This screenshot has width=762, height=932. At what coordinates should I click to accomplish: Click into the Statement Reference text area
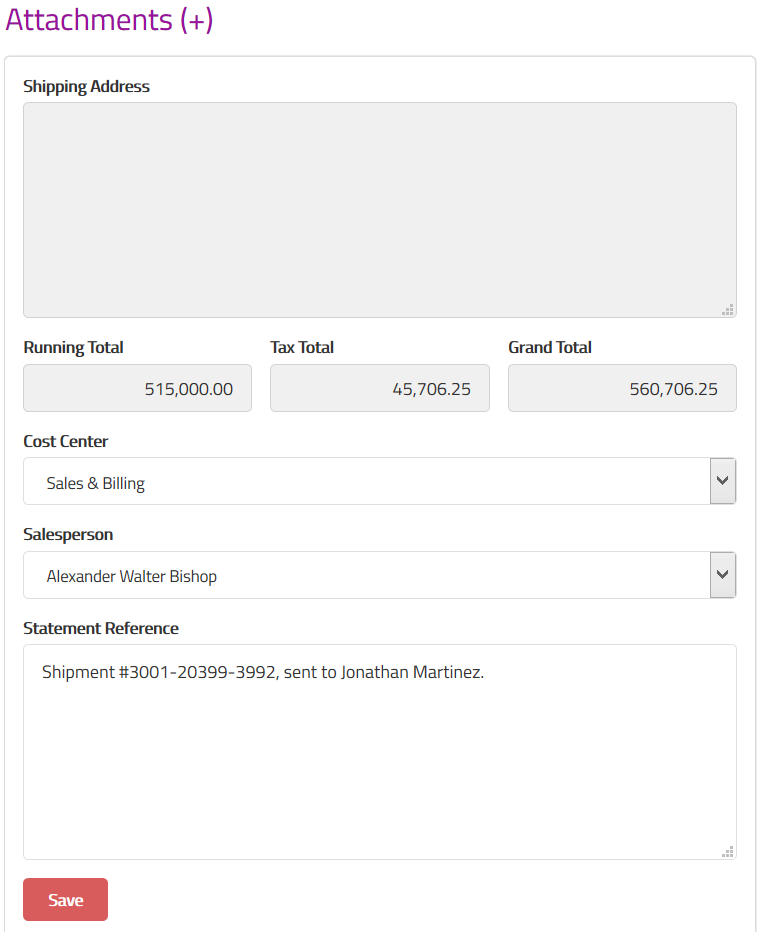(379, 760)
